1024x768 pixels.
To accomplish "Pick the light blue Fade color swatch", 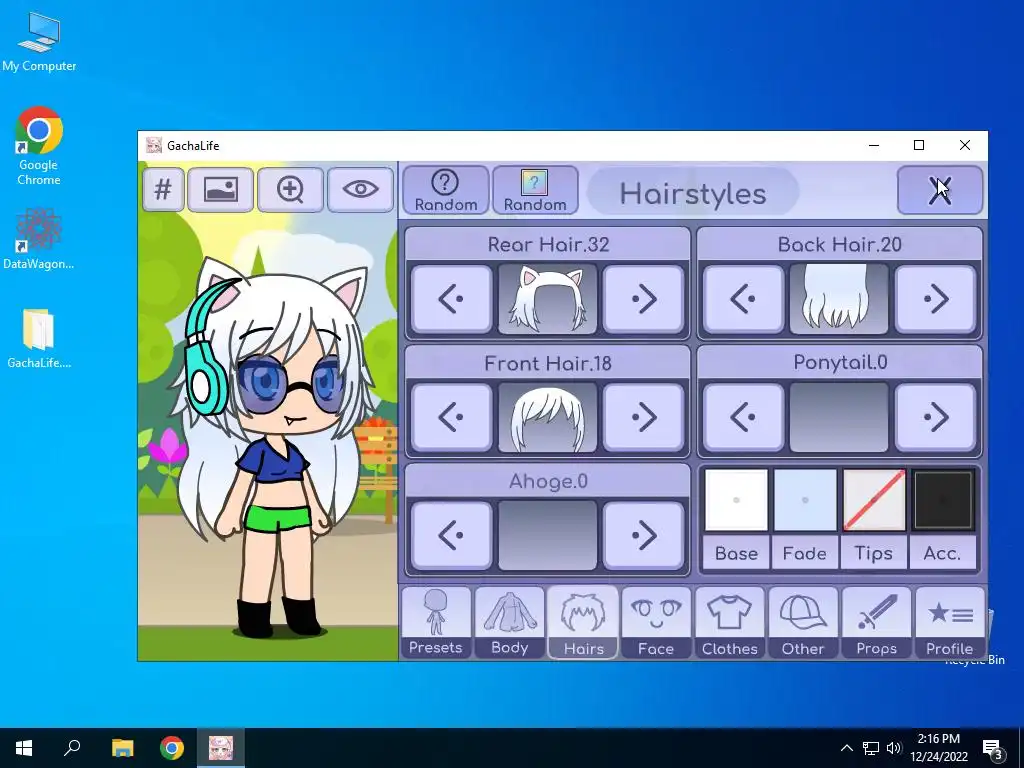I will 805,500.
